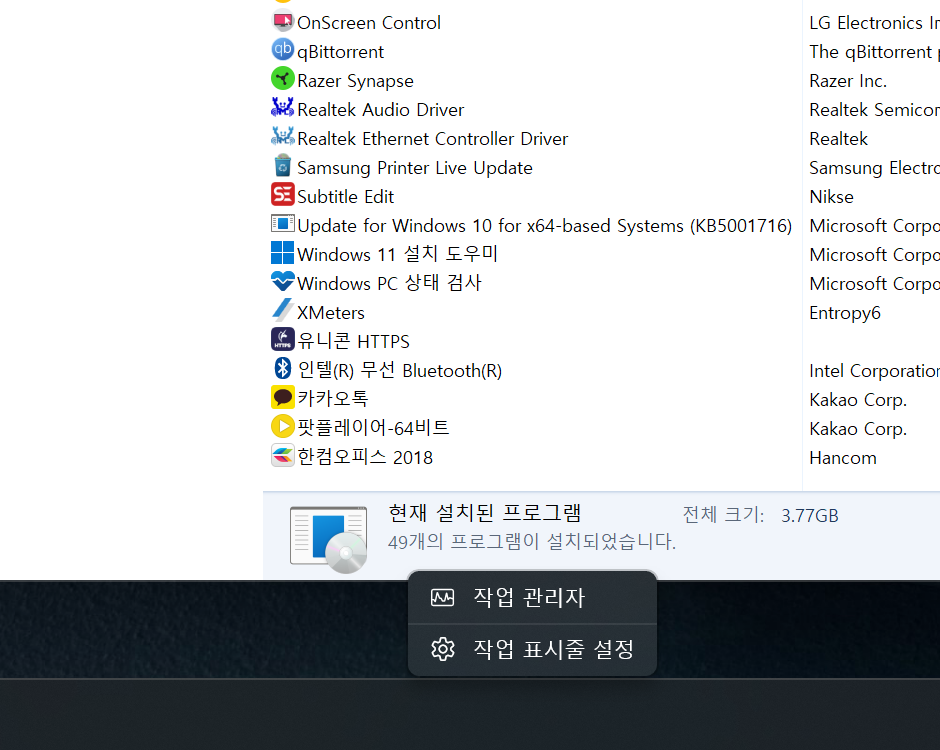The width and height of the screenshot is (940, 750).
Task: Click the 카카오톡 yellow chat icon
Action: pos(282,397)
